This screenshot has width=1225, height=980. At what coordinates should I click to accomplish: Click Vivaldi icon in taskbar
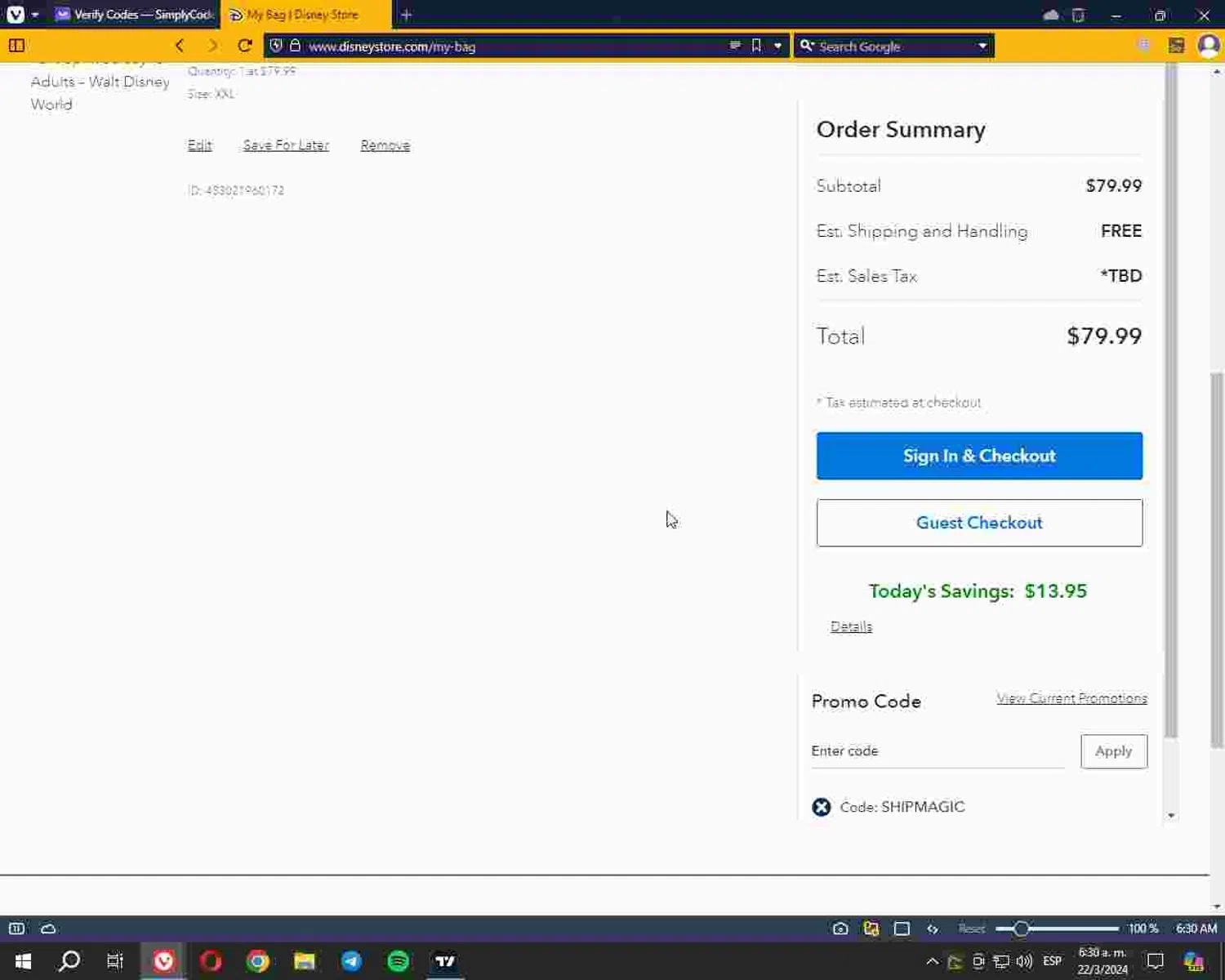[163, 961]
